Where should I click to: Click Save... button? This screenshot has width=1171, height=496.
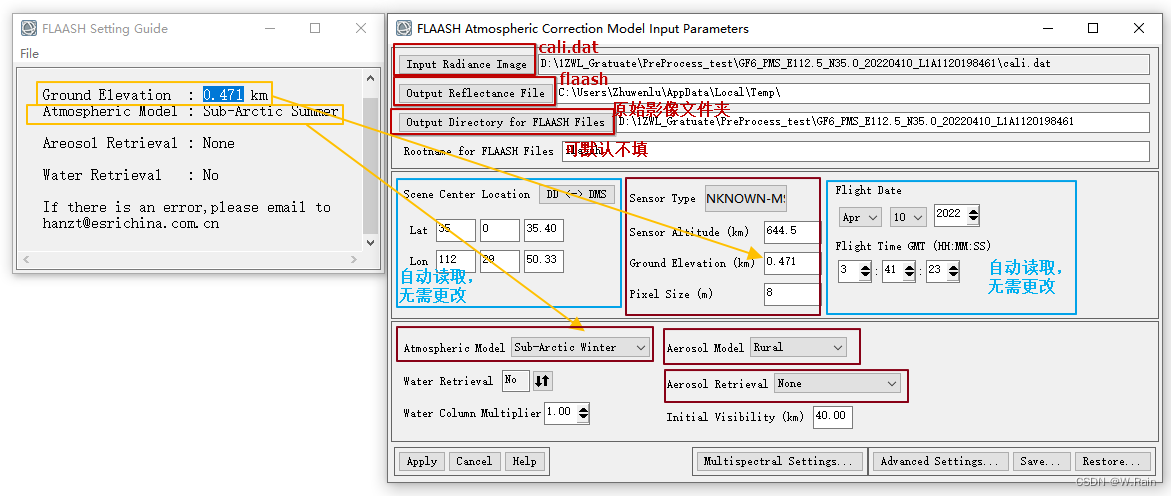[1042, 461]
